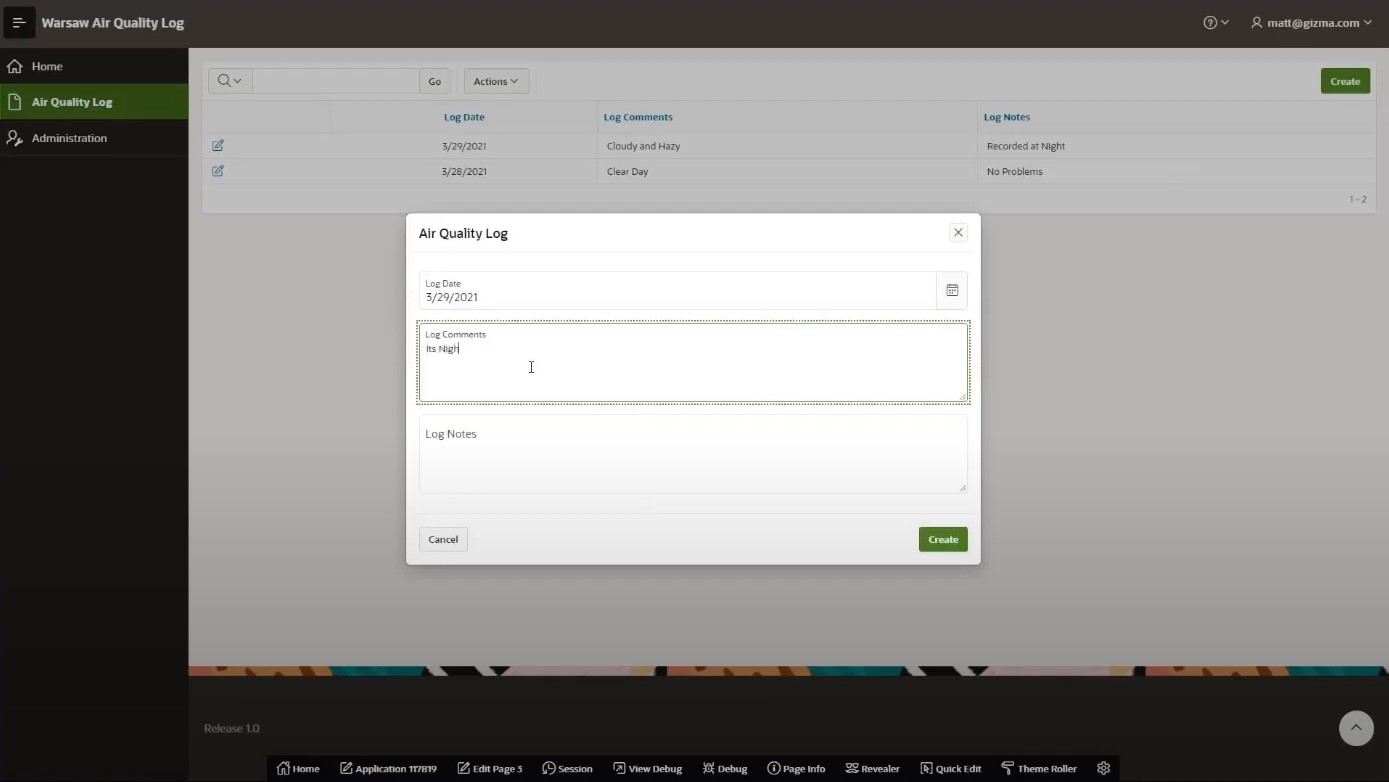Click the report search field
Screen dimensions: 1389x782
pyautogui.click(x=335, y=81)
